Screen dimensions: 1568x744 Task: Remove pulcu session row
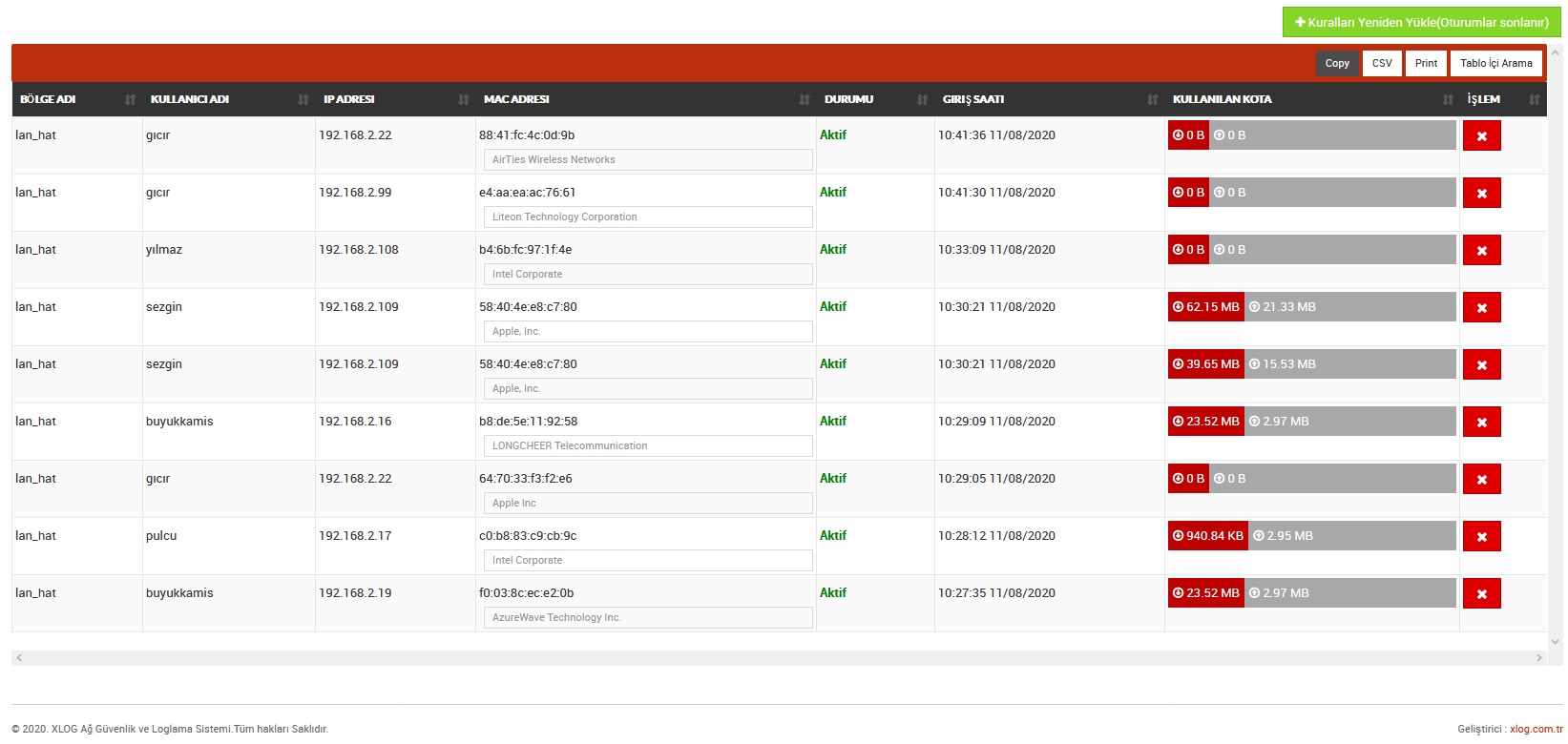click(1481, 536)
